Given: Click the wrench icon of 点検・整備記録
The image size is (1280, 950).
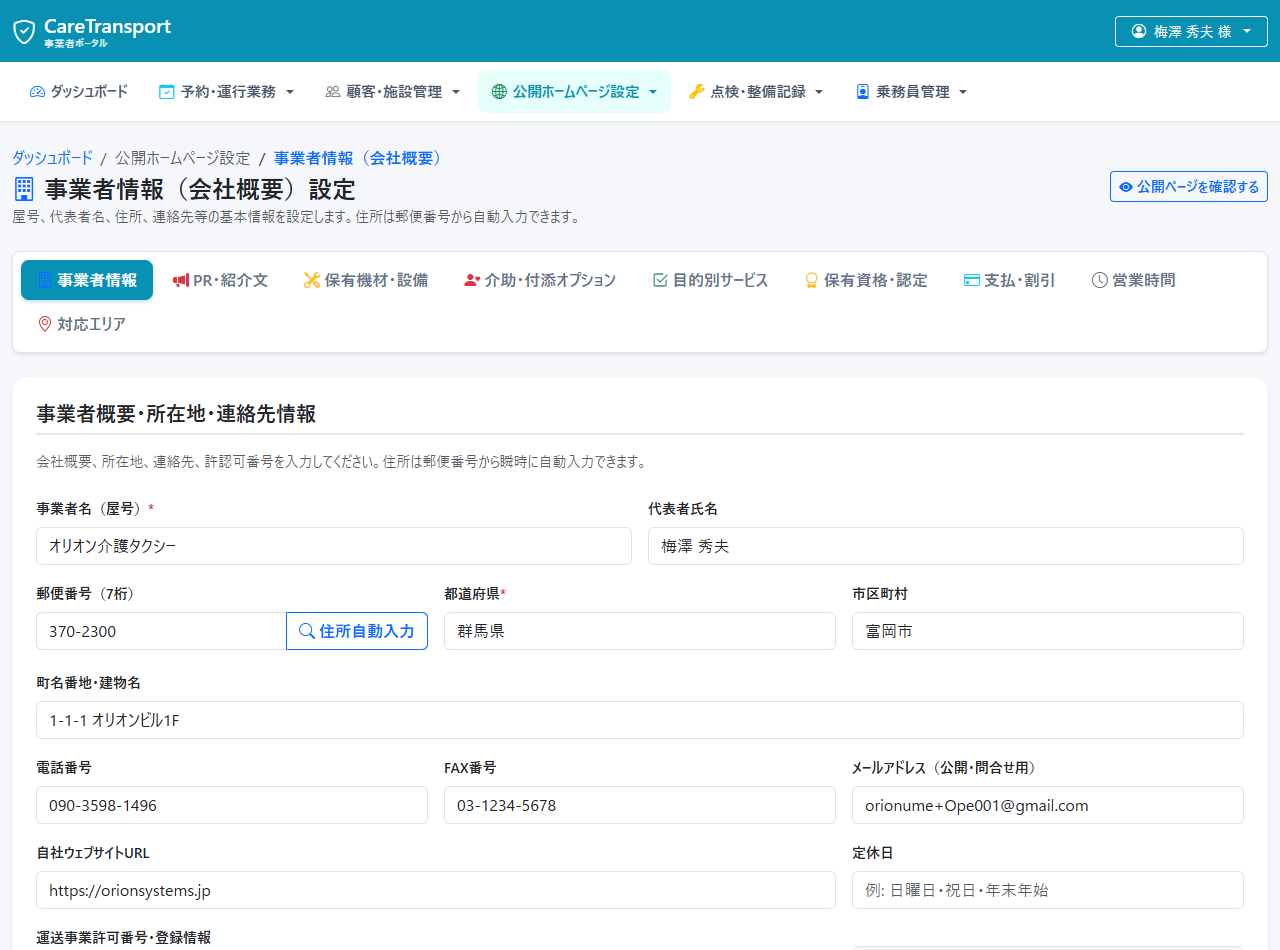Looking at the screenshot, I should point(697,92).
